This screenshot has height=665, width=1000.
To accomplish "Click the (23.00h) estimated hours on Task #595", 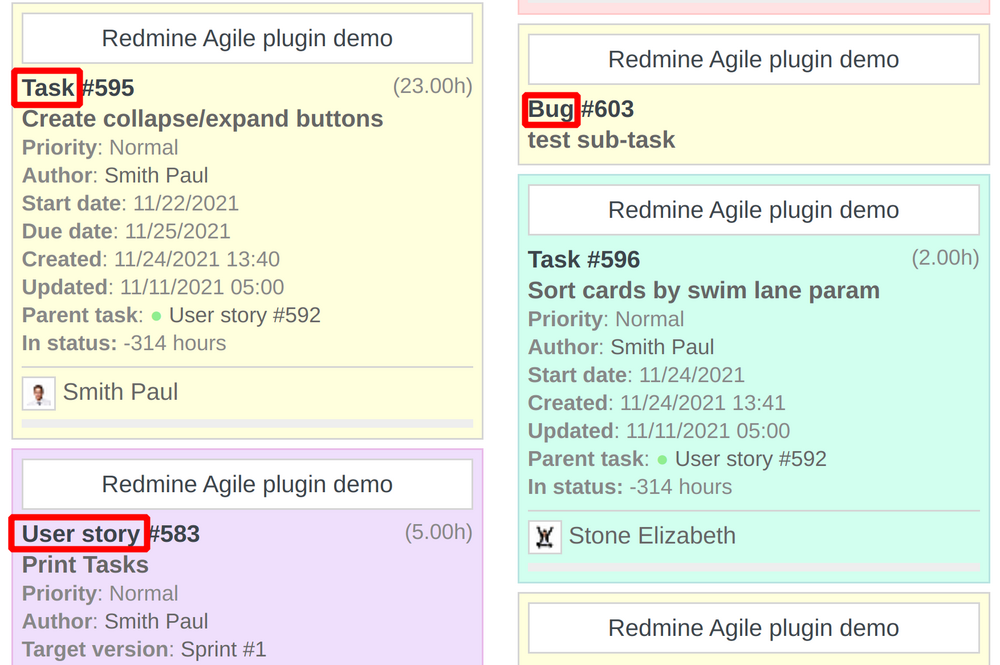I will pos(433,86).
